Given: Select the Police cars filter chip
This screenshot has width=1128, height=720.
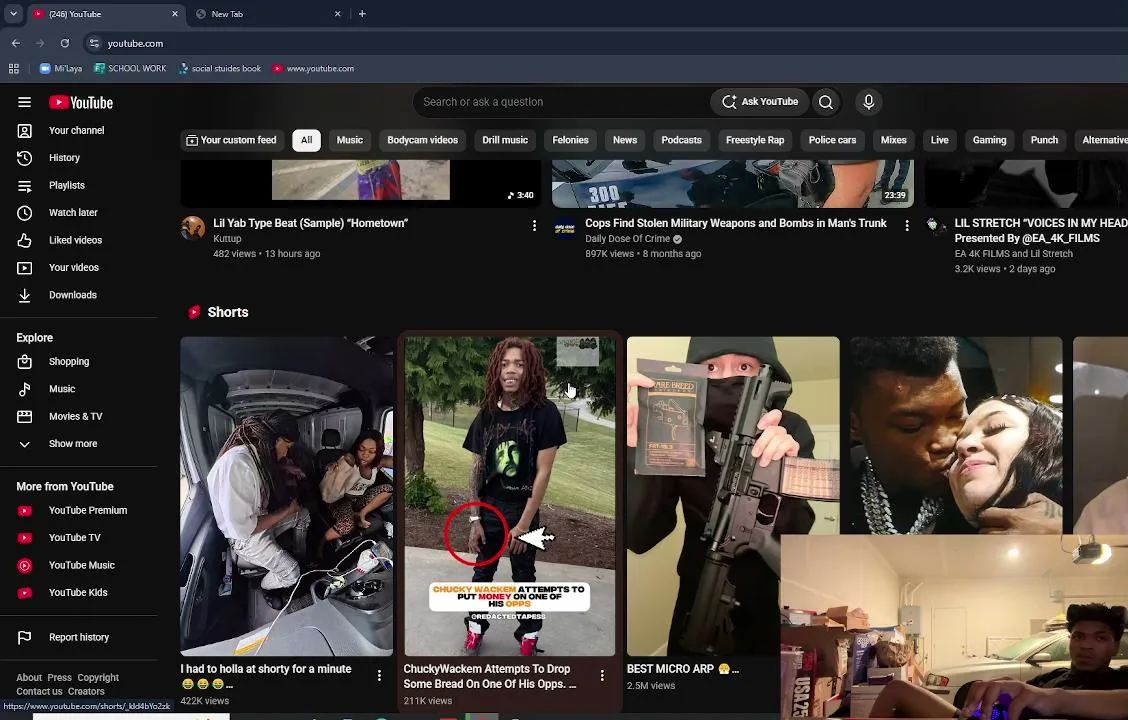Looking at the screenshot, I should coord(832,140).
